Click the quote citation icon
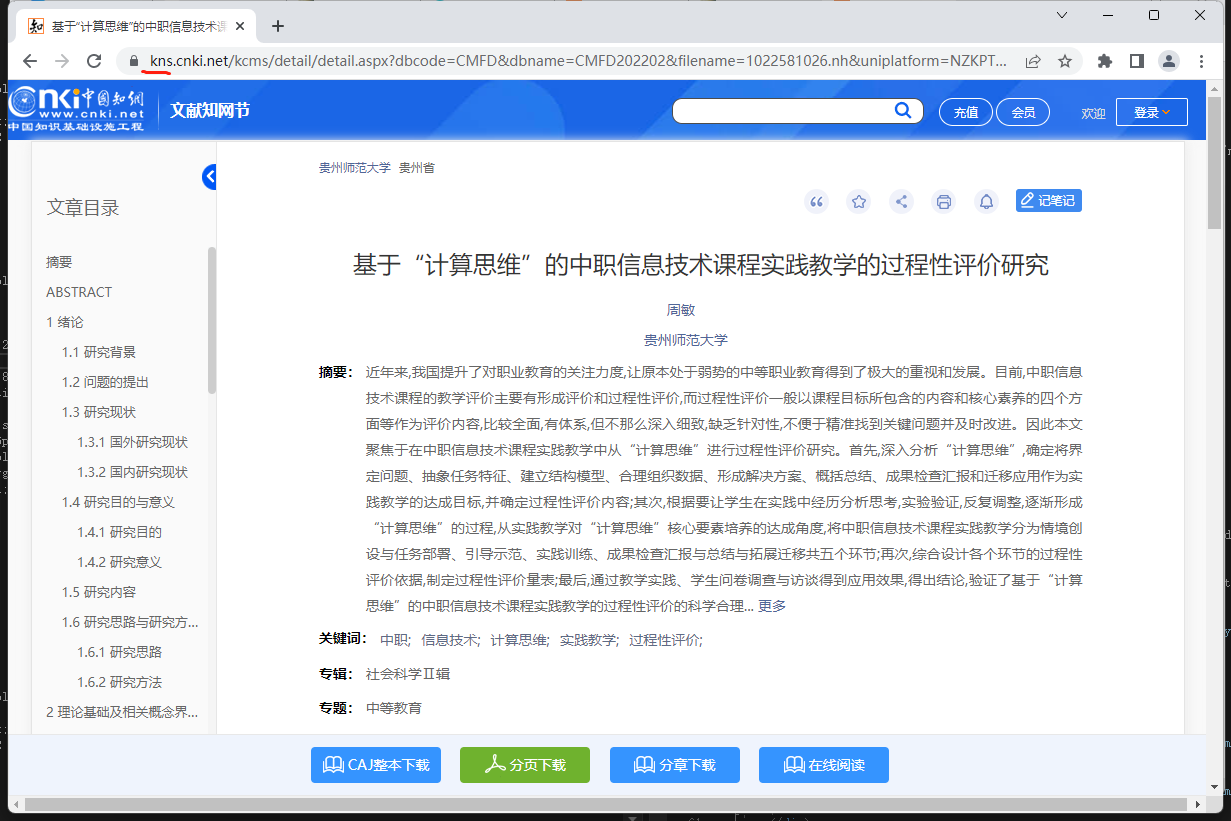The height and width of the screenshot is (821, 1231). tap(817, 202)
